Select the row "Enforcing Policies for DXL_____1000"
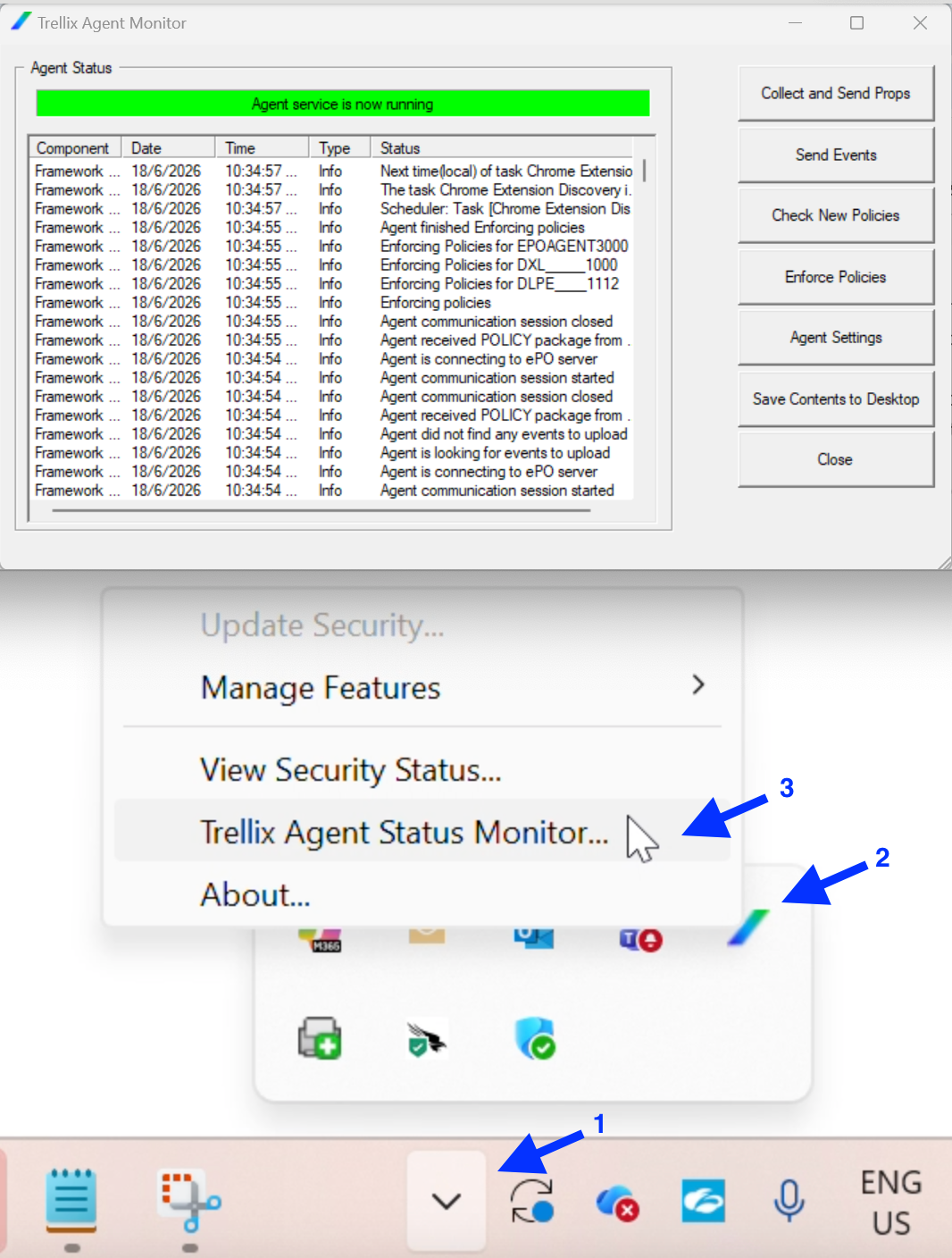 [332, 264]
